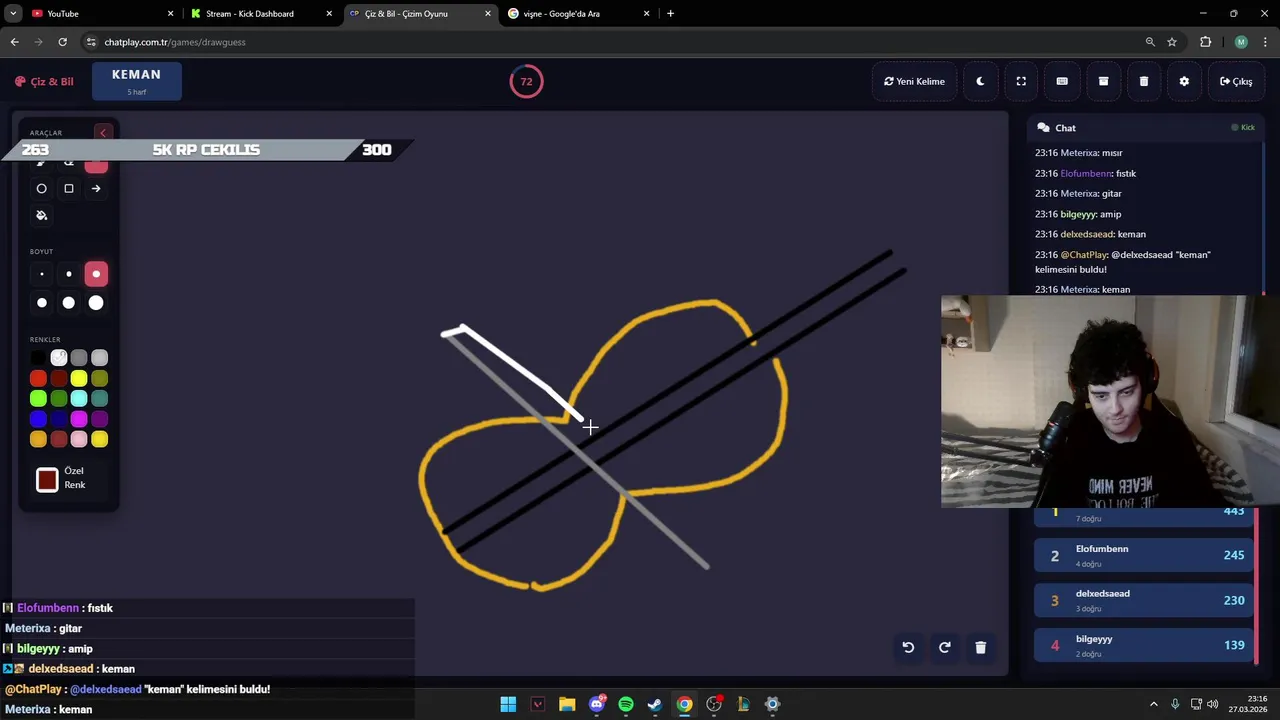This screenshot has height=720, width=1280.
Task: Select the arrow drawing tool
Action: (x=96, y=188)
